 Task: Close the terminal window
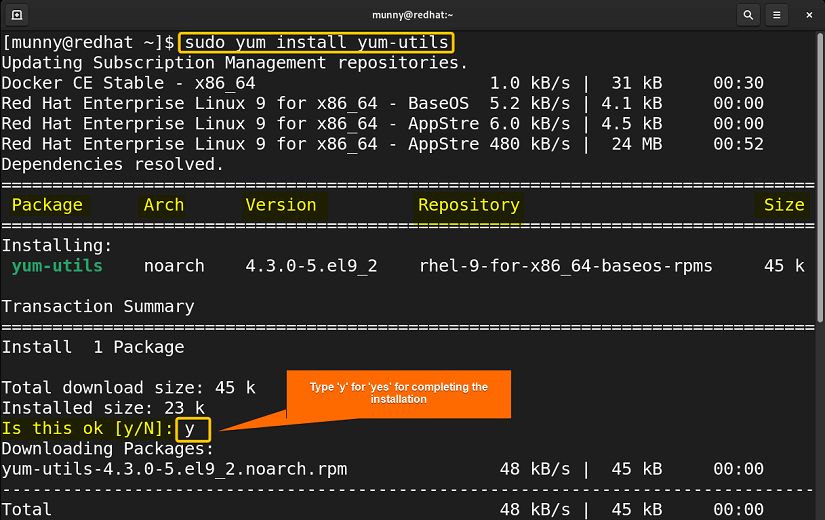coord(809,15)
